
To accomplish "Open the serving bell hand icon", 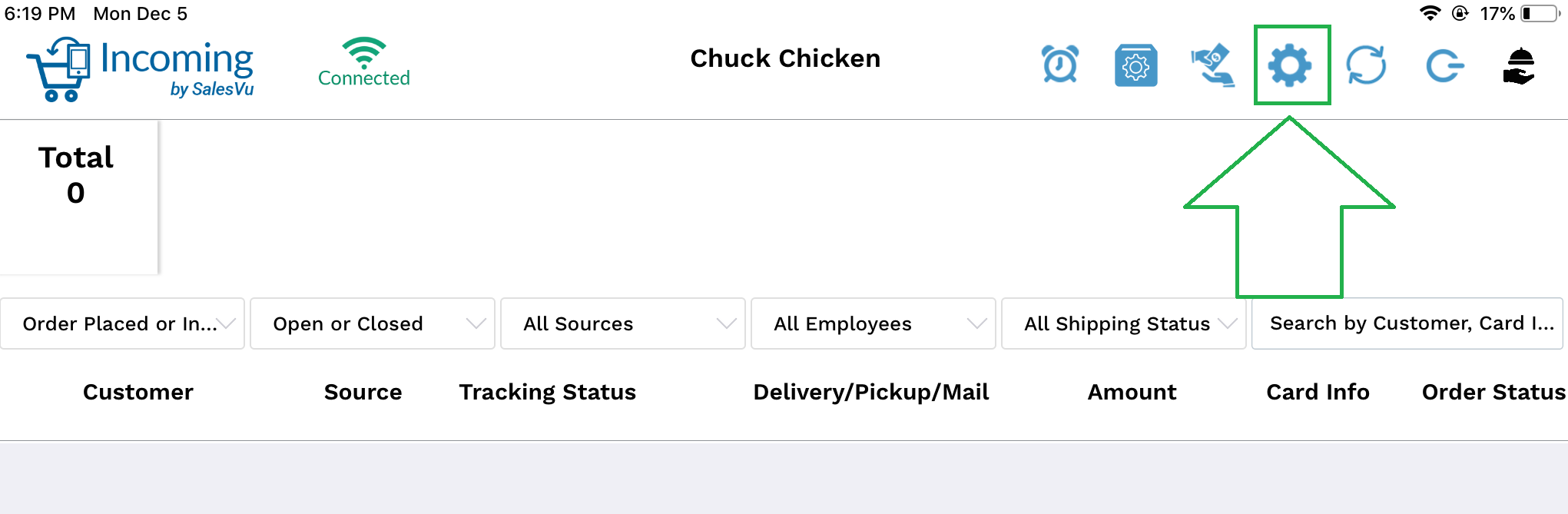I will point(1520,66).
